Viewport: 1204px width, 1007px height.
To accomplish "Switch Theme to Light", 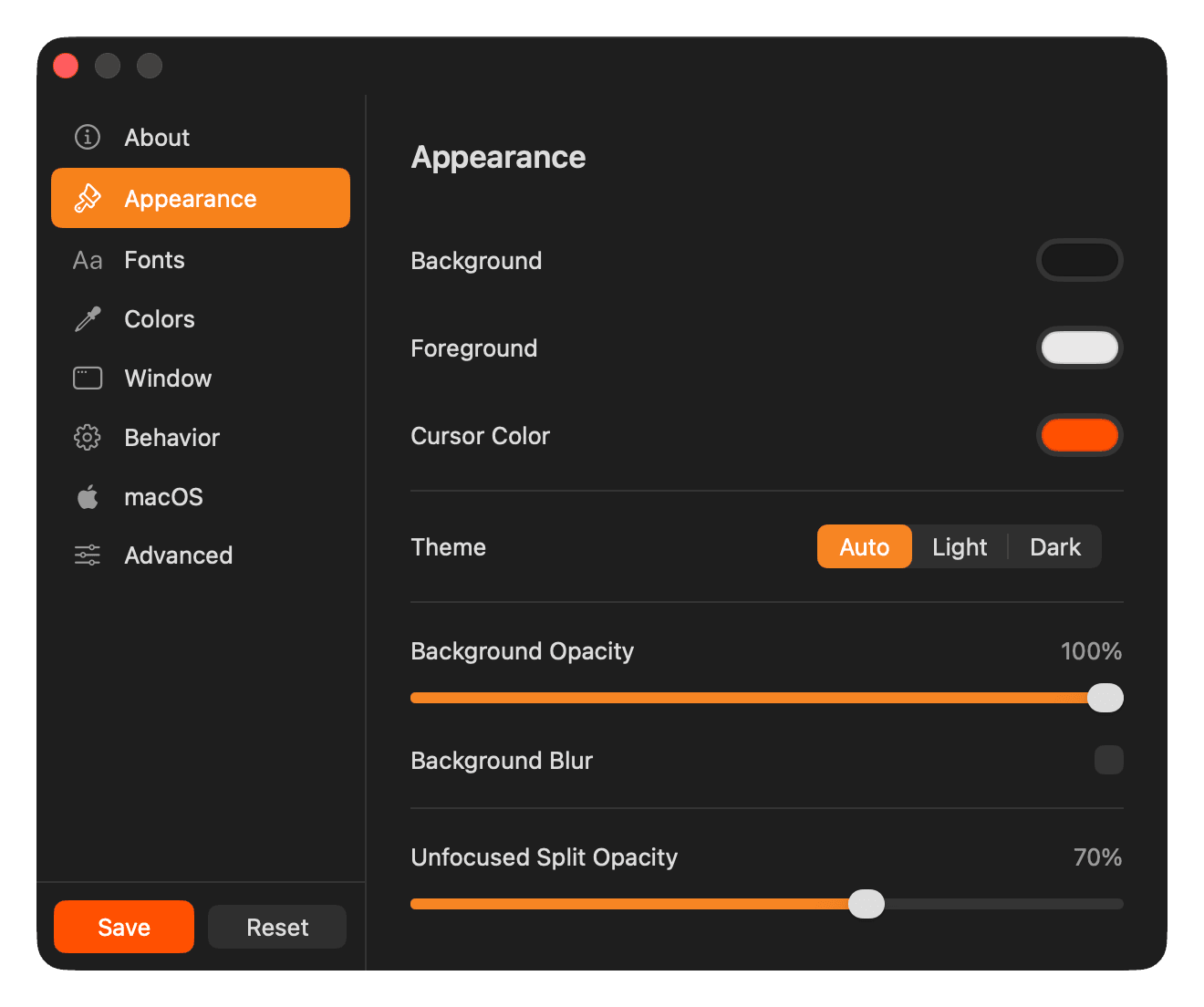I will pyautogui.click(x=960, y=546).
